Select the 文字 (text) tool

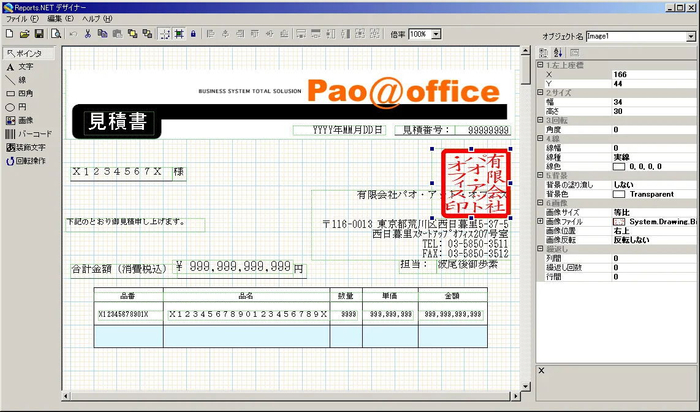point(20,66)
